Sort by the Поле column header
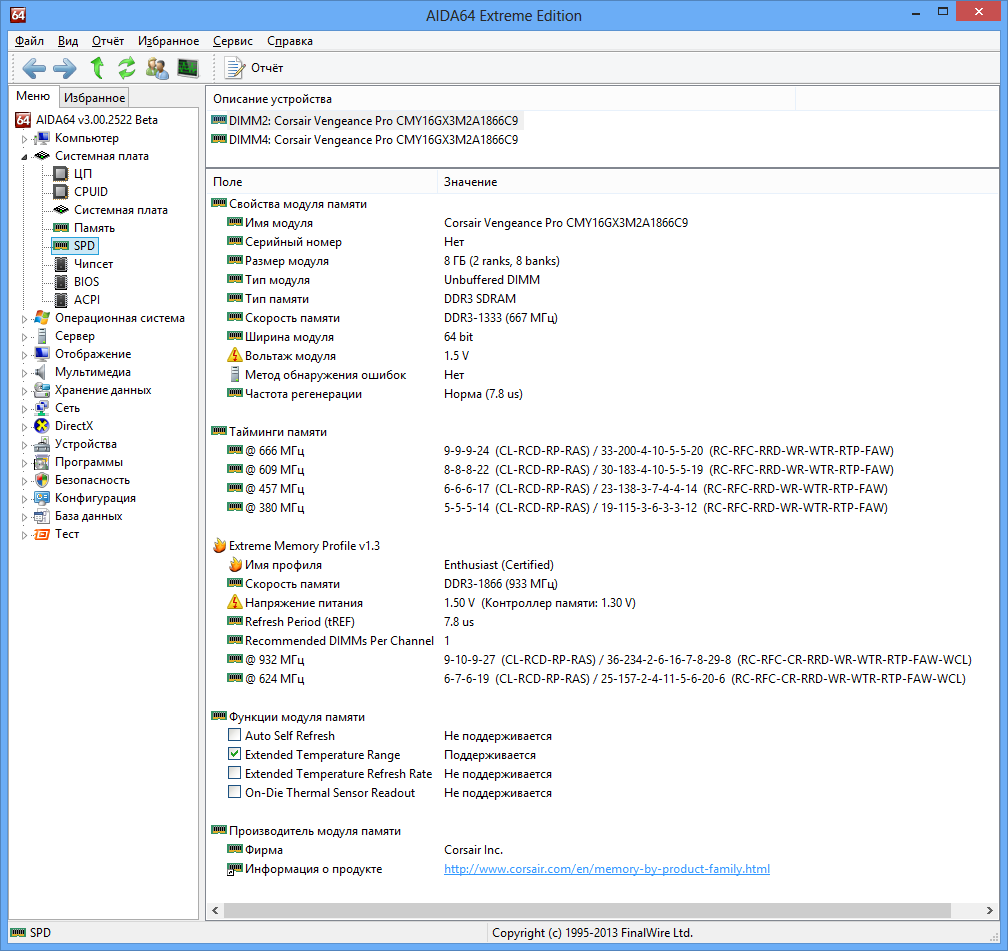This screenshot has width=1008, height=951. click(321, 182)
